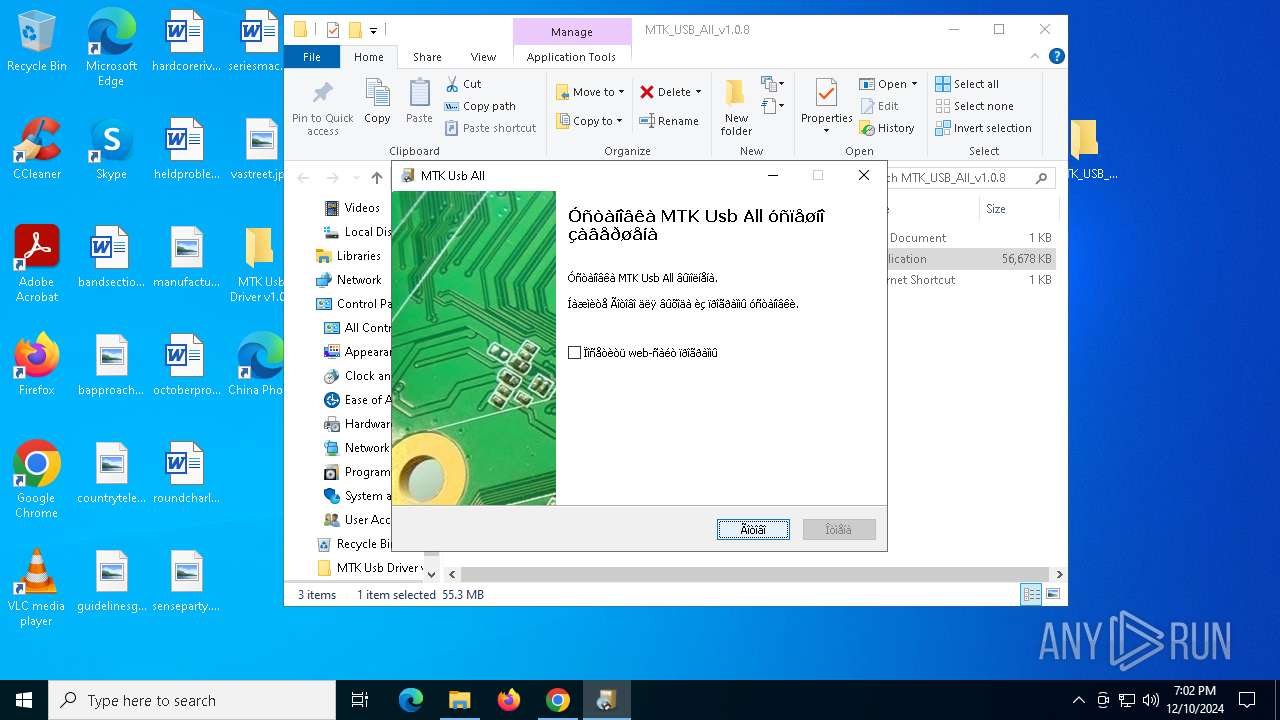Open File Explorer from the taskbar
Screen dimensions: 1280x720
click(x=459, y=700)
